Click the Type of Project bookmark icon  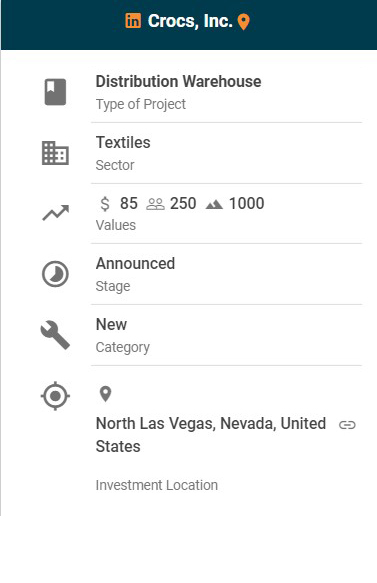(x=55, y=92)
